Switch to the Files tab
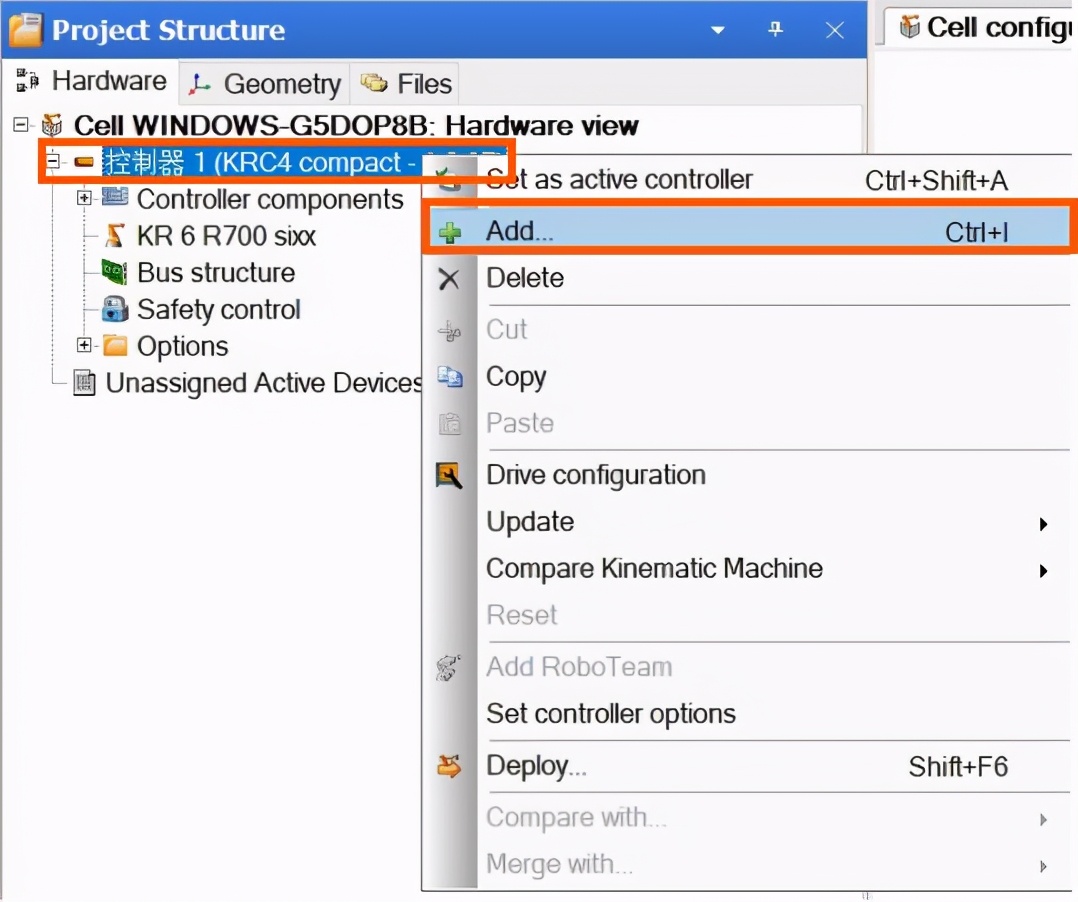1078x902 pixels. click(x=407, y=84)
